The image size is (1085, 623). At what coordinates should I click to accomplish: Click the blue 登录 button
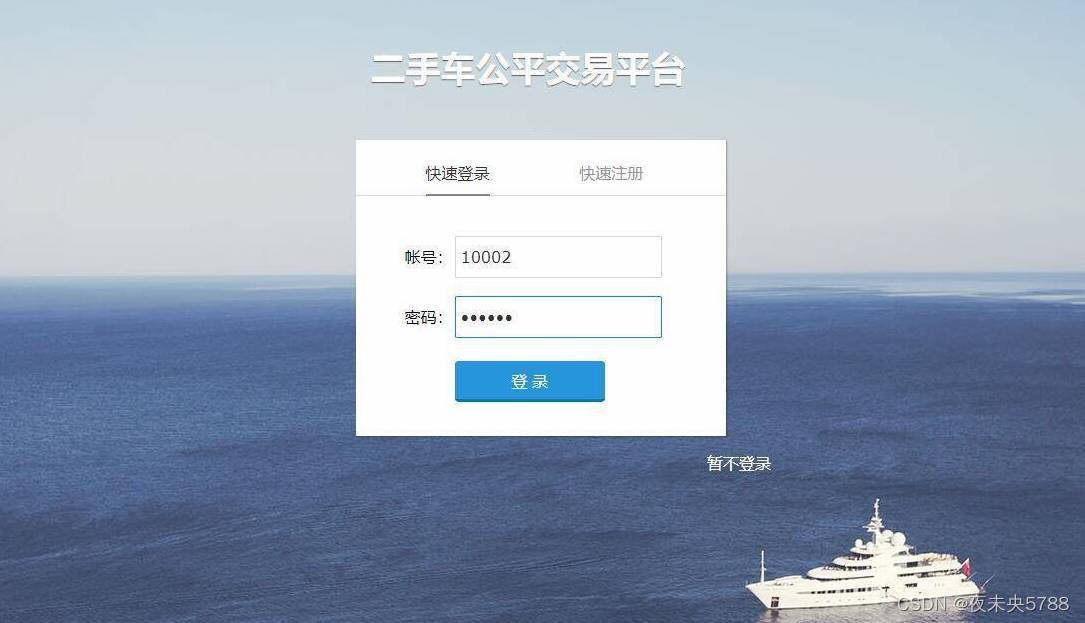pos(529,381)
